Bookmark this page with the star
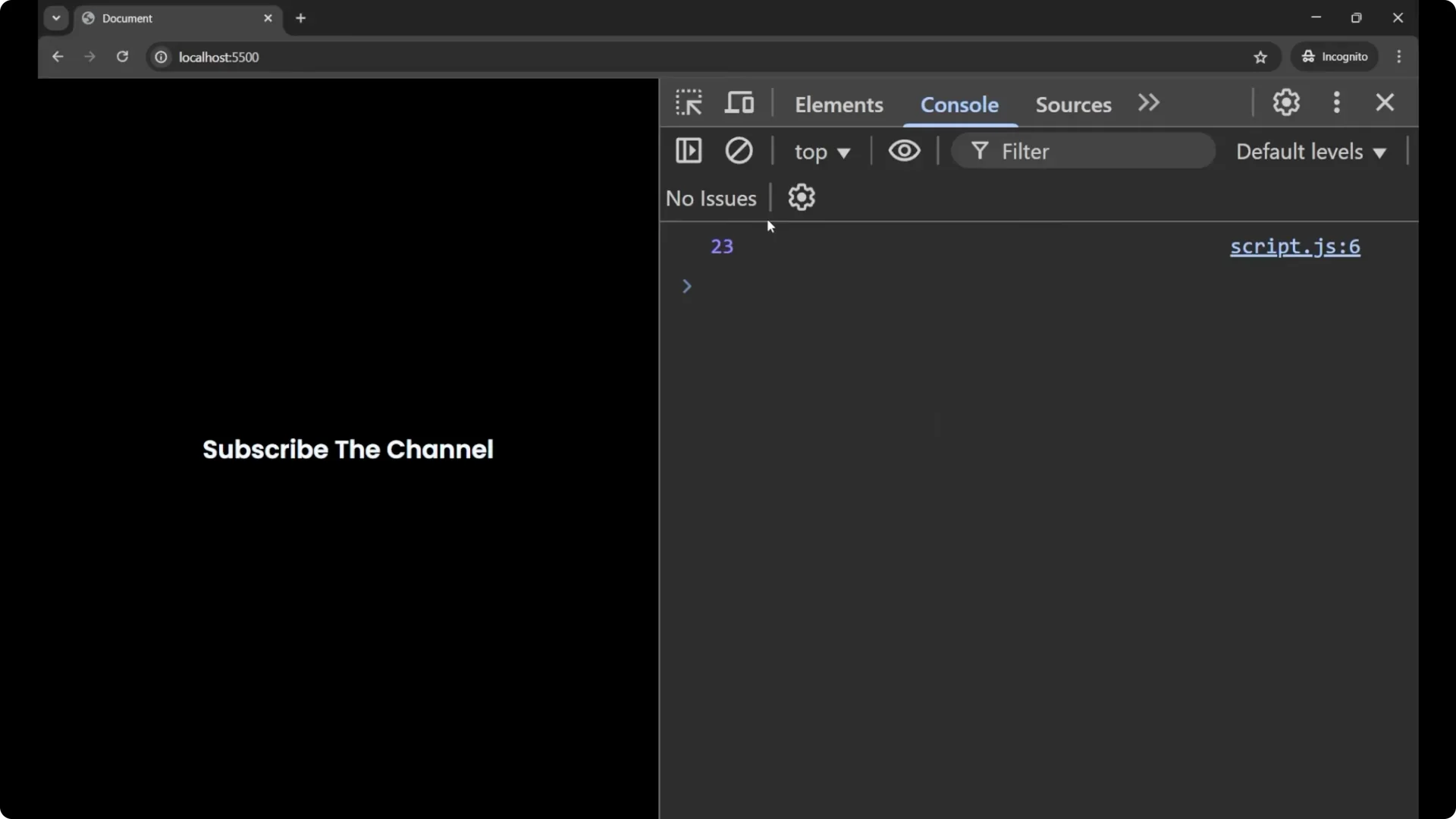Screen dimensions: 1456x819 tap(1261, 57)
